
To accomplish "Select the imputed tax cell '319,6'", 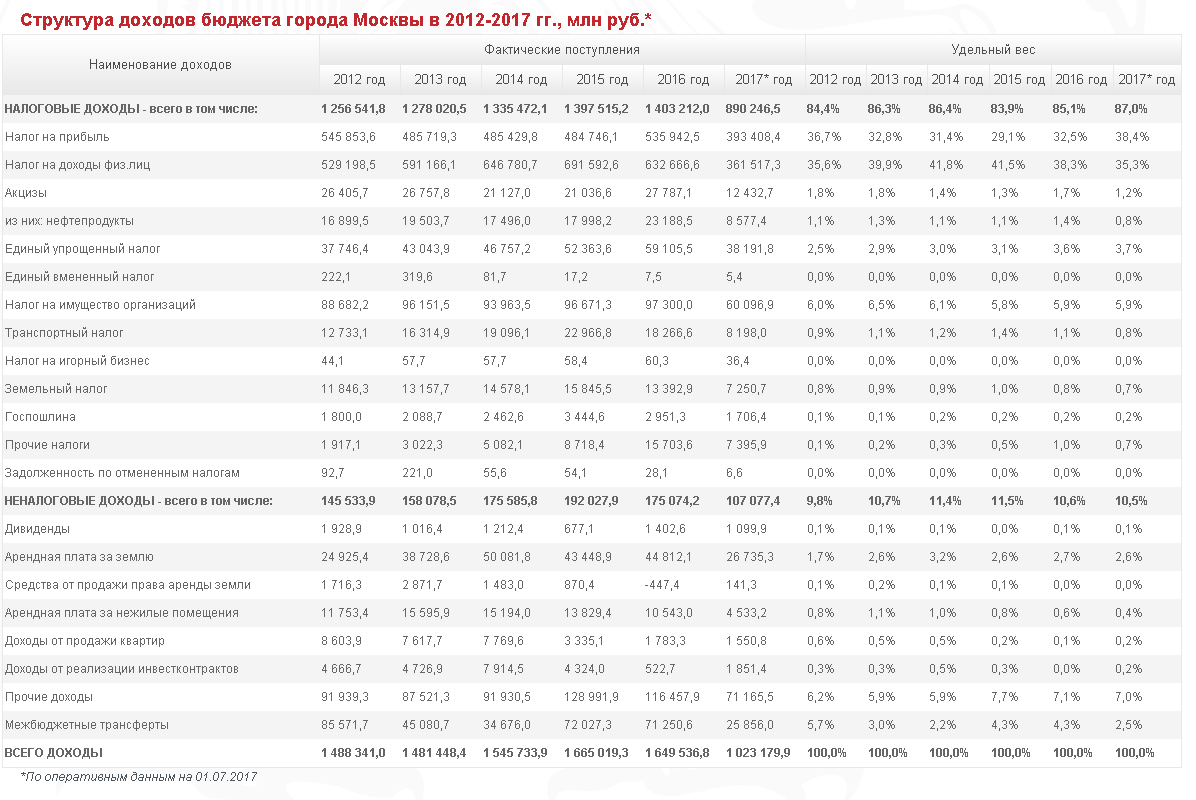I will 417,277.
